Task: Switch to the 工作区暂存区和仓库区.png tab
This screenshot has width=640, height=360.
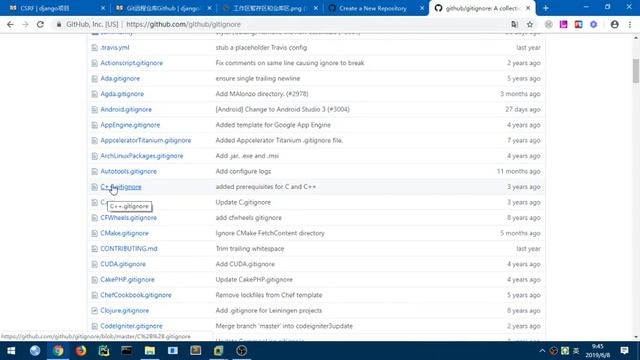Action: pyautogui.click(x=269, y=8)
